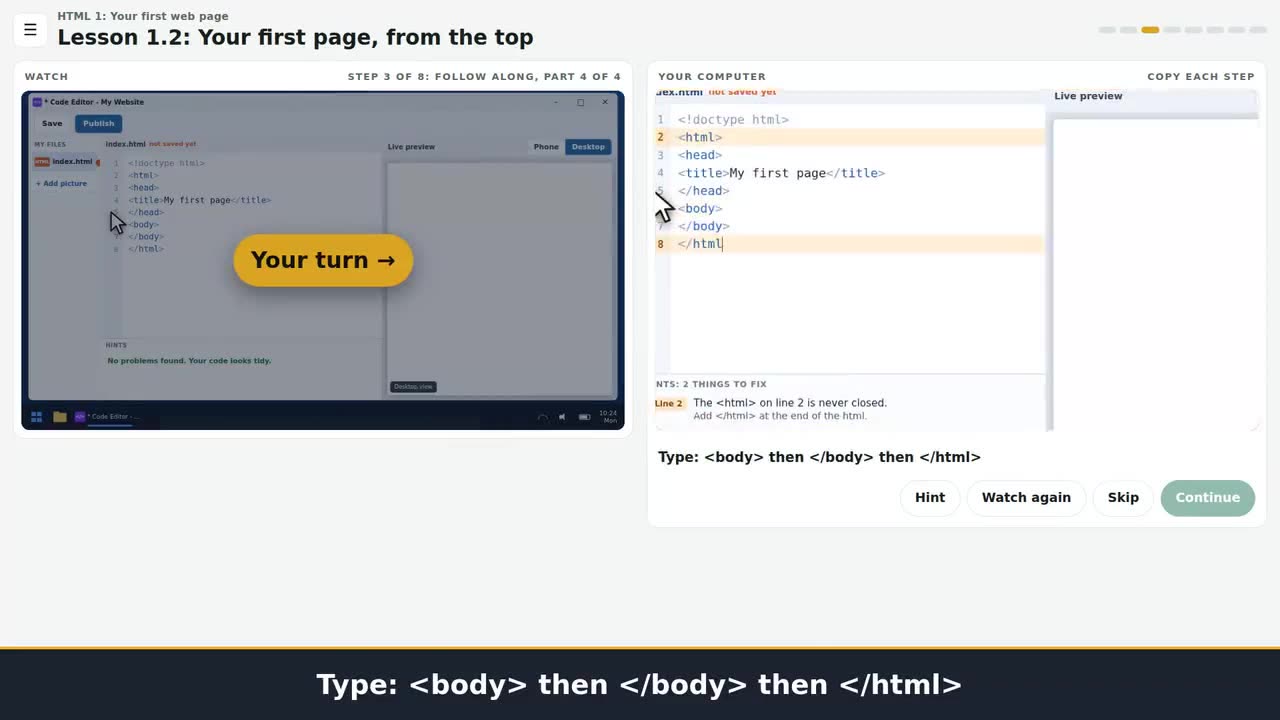1280x720 pixels.
Task: Click the My first page title line in Your Computer editor
Action: (x=781, y=173)
